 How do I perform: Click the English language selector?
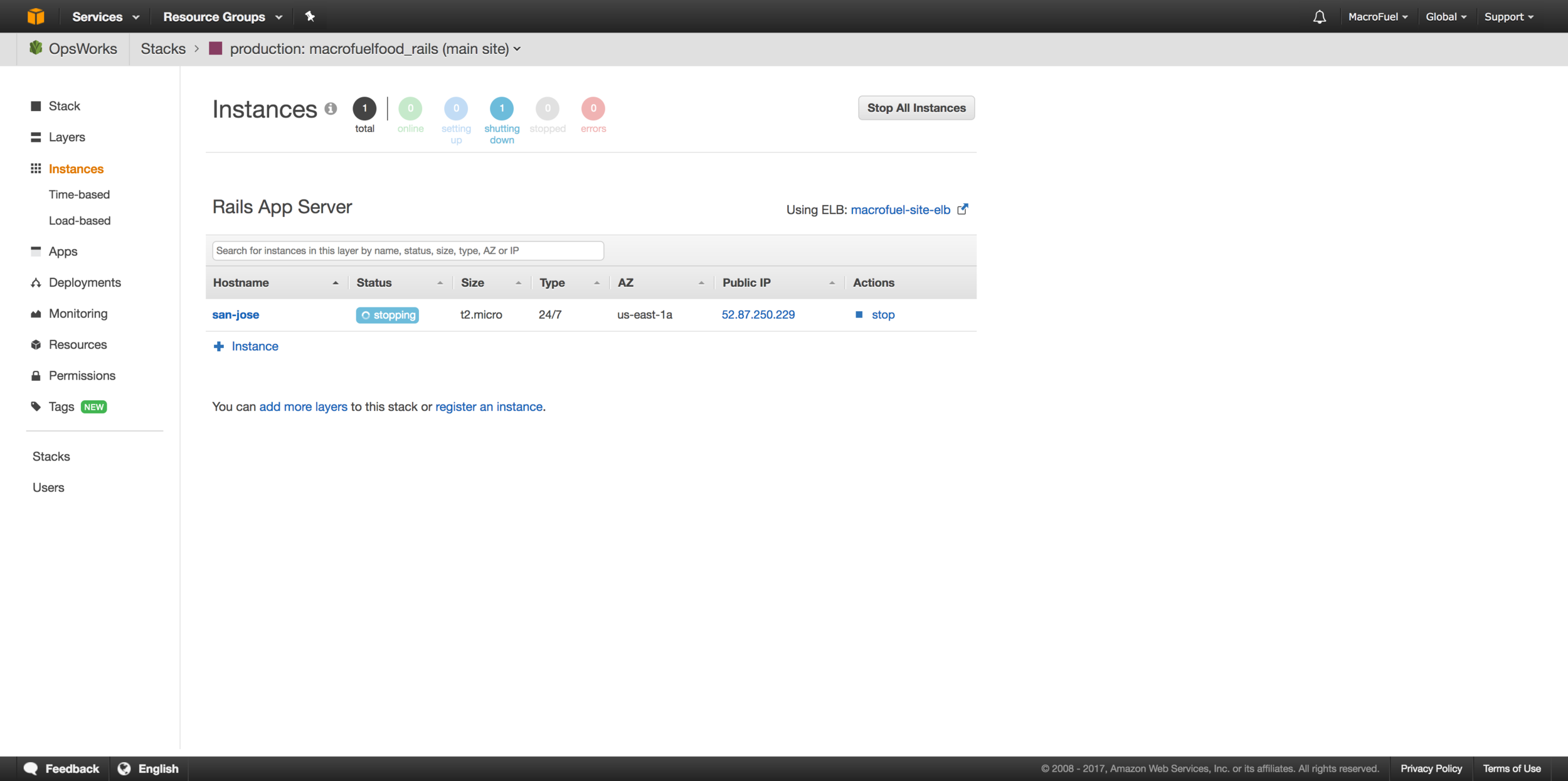click(158, 768)
